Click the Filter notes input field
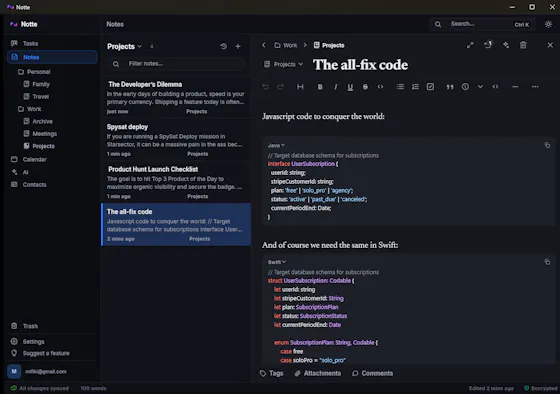The image size is (560, 394). coord(176,64)
